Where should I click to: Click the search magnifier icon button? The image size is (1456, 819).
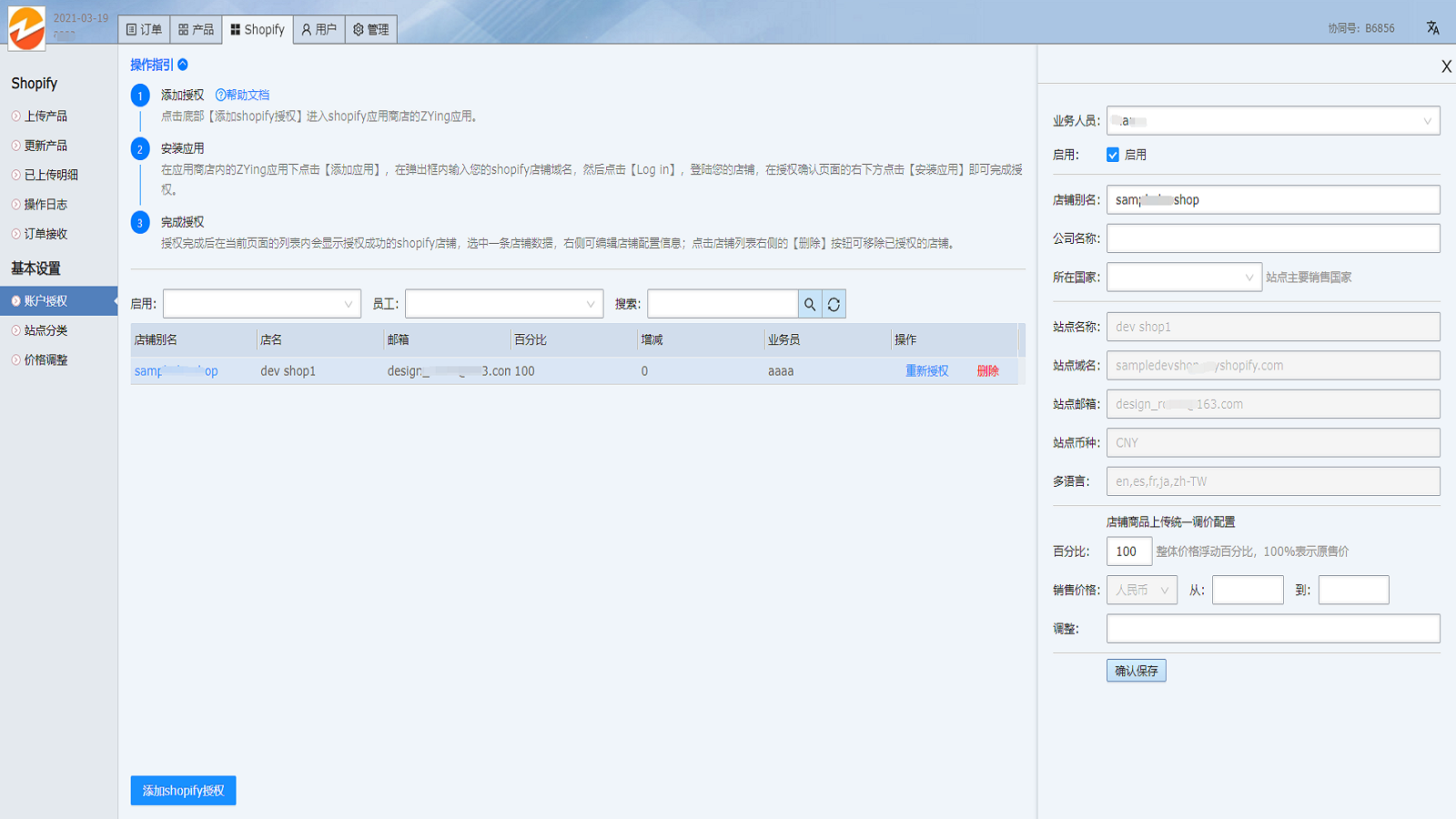(x=810, y=304)
